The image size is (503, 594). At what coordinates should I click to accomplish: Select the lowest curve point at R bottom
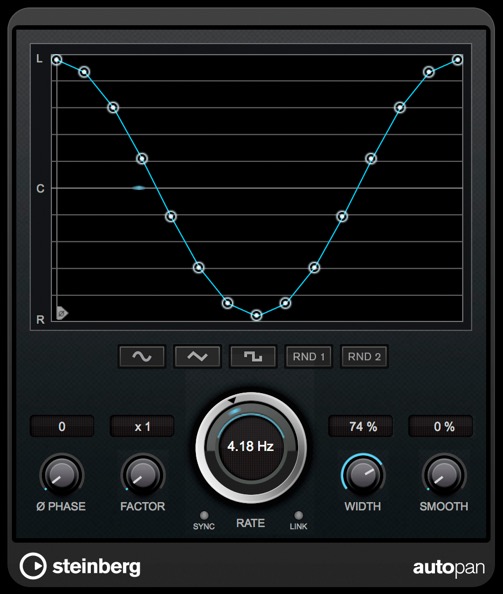(x=256, y=315)
